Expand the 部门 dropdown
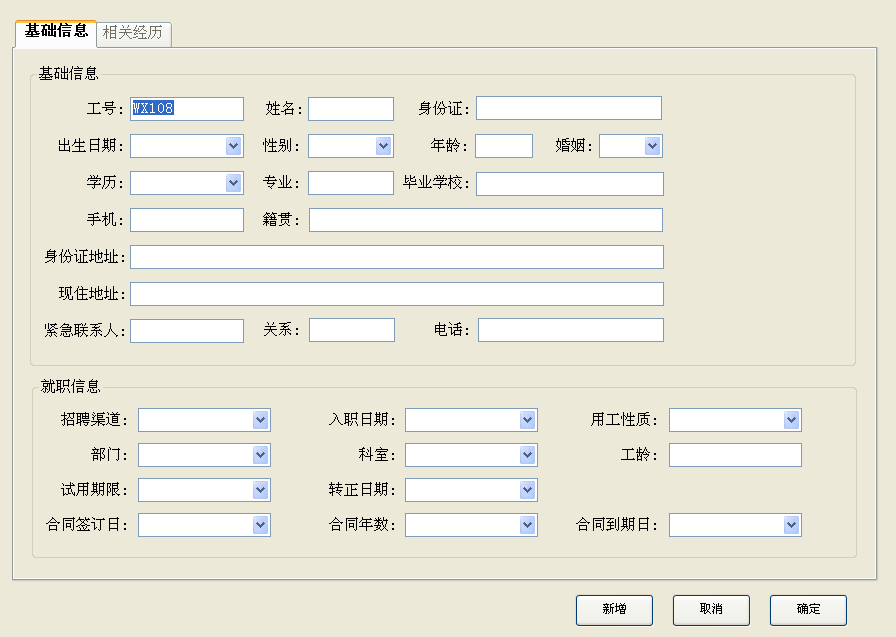Viewport: 896px width, 637px height. click(x=261, y=455)
